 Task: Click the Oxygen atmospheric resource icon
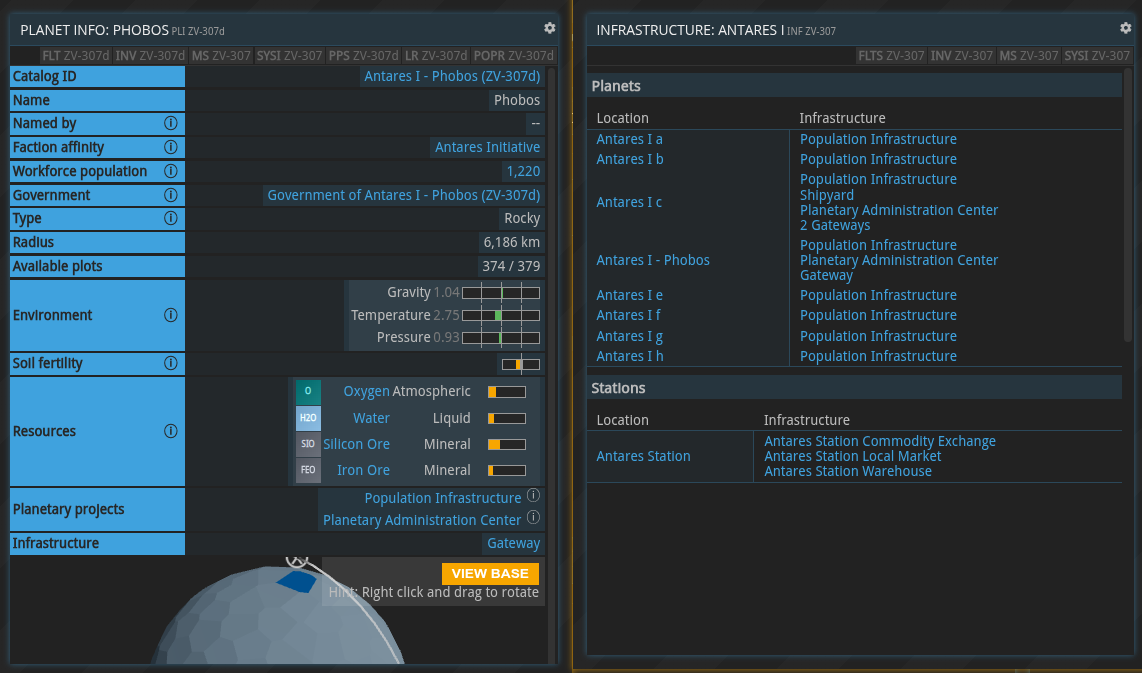[308, 391]
